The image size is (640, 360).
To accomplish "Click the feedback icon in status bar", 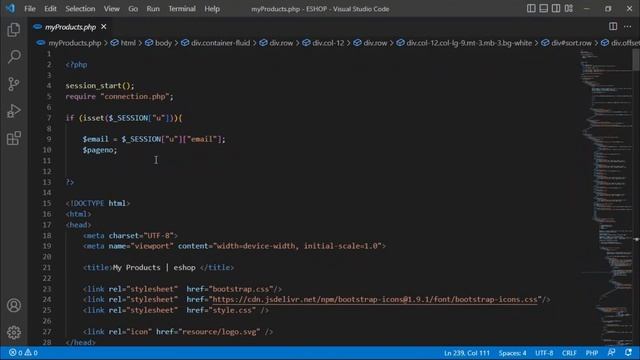I will [611, 353].
